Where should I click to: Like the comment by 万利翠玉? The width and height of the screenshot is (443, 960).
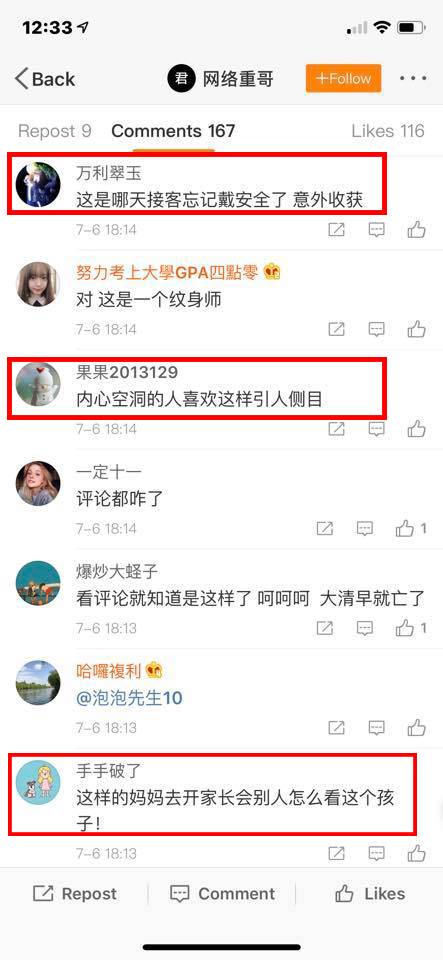[x=417, y=230]
